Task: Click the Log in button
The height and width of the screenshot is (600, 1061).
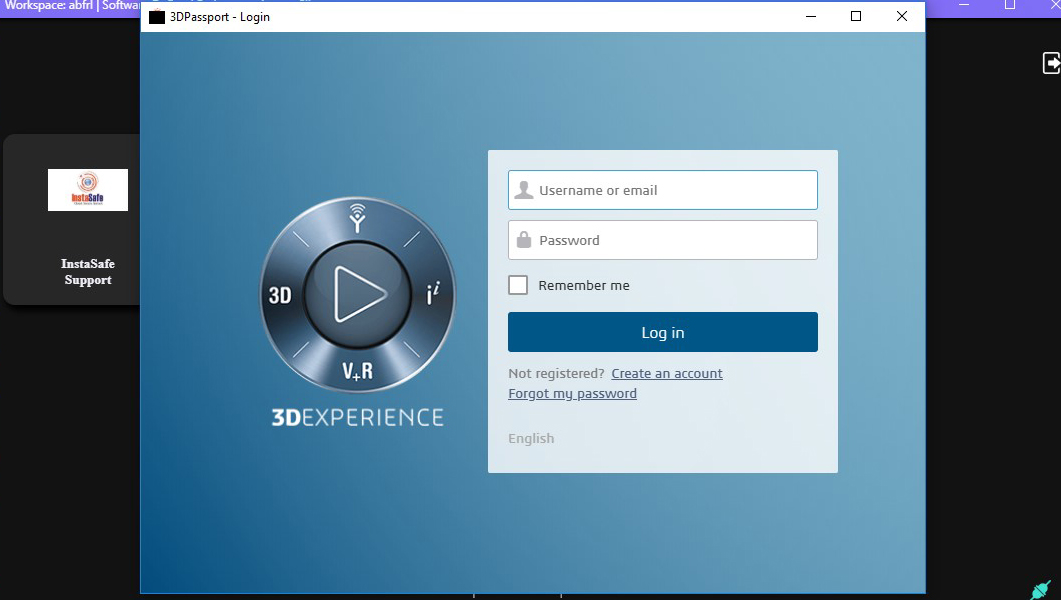Action: click(x=662, y=332)
